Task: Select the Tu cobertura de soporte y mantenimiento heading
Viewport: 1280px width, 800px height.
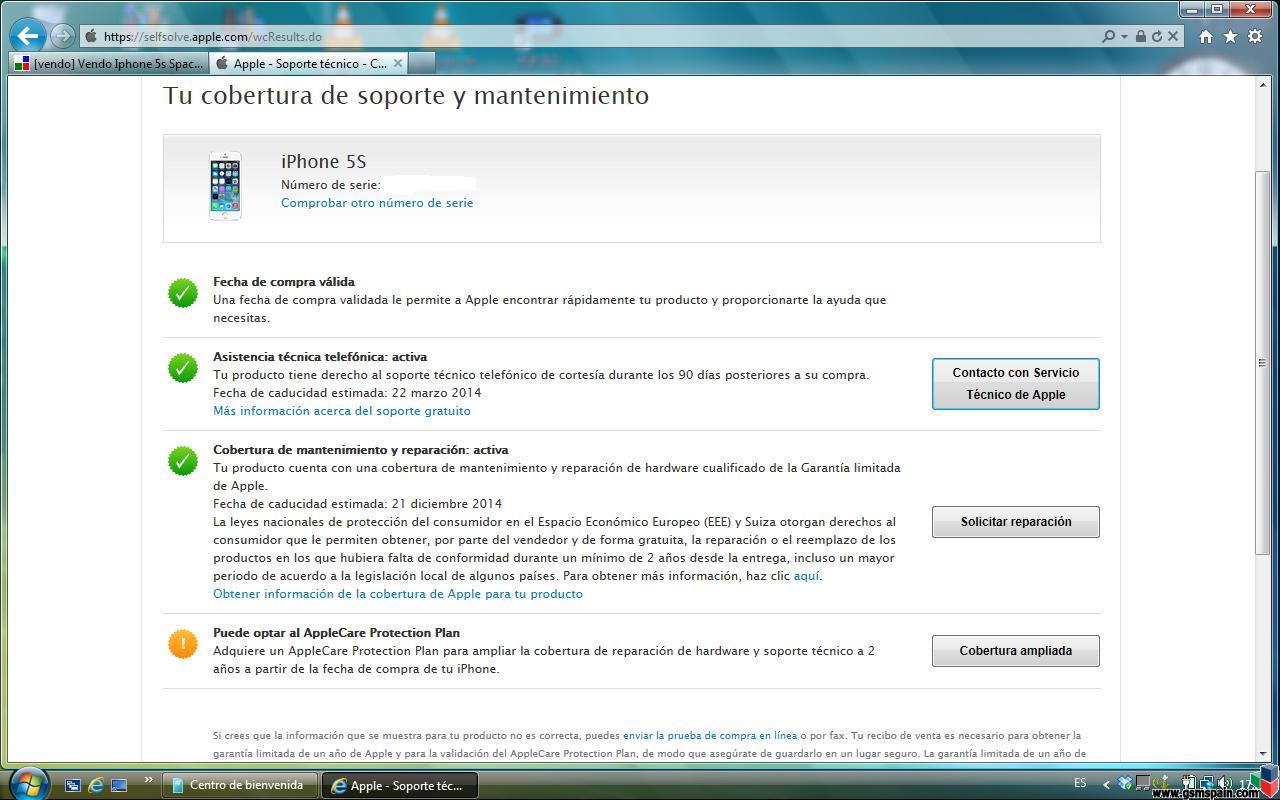Action: (406, 96)
